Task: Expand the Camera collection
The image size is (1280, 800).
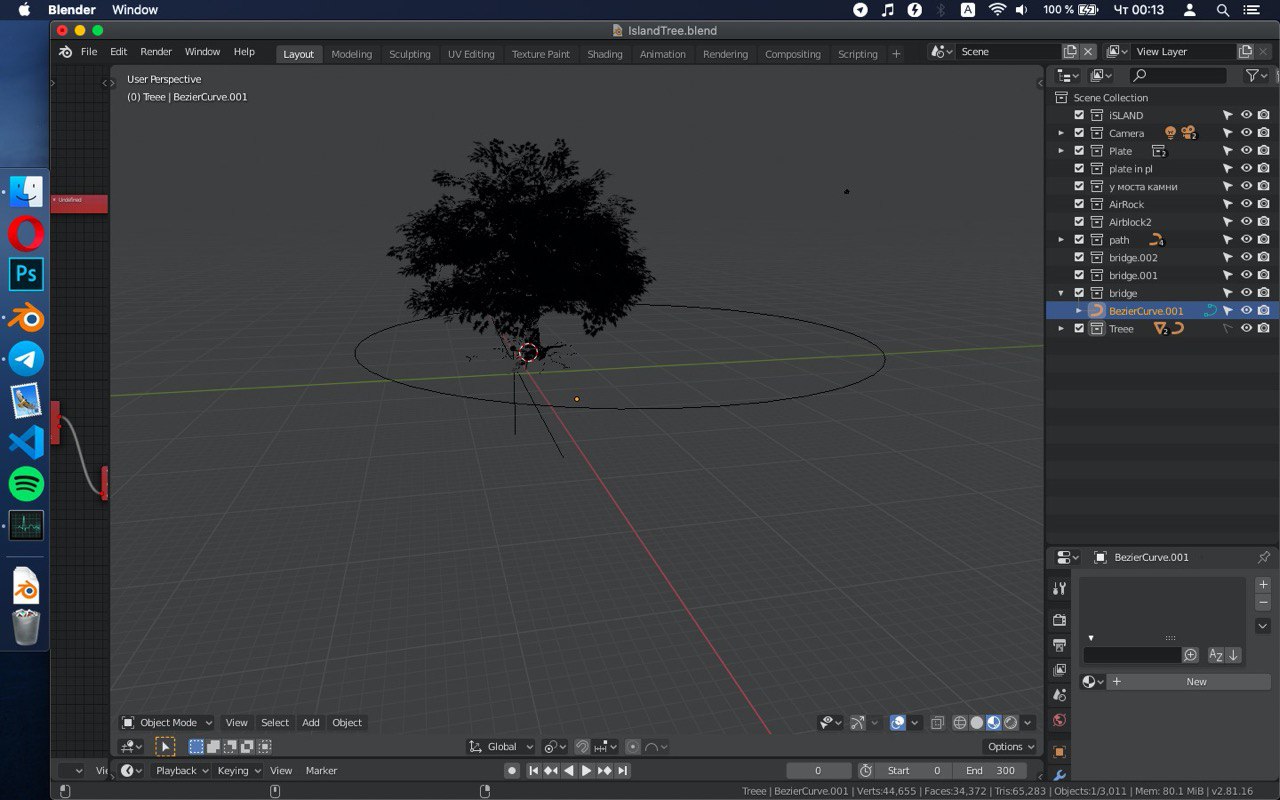Action: coord(1061,133)
